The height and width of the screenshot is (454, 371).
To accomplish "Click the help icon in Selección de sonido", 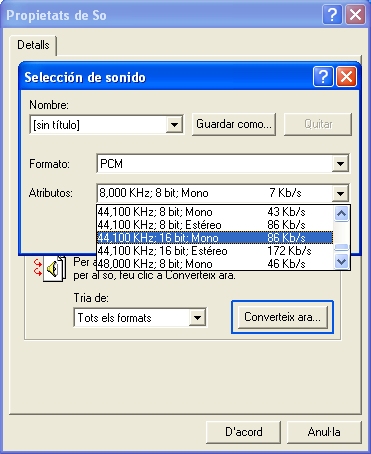I will coord(323,77).
